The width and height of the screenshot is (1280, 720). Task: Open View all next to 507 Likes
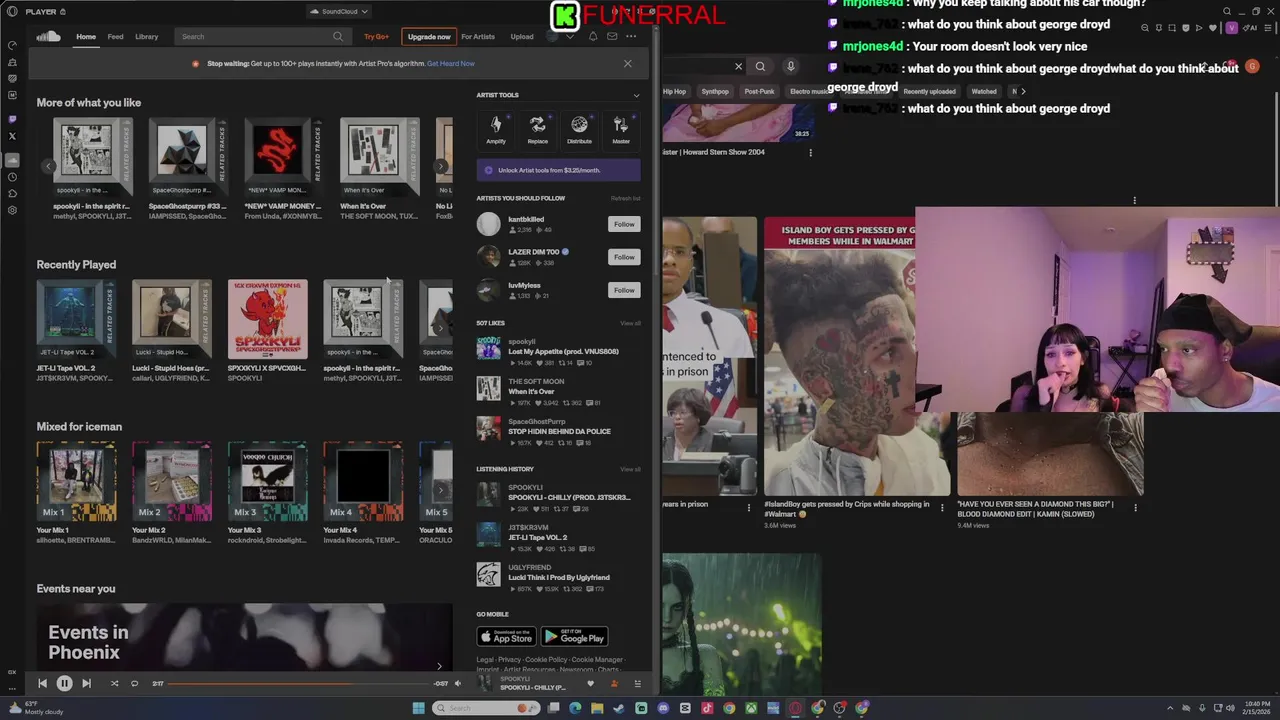tap(630, 323)
